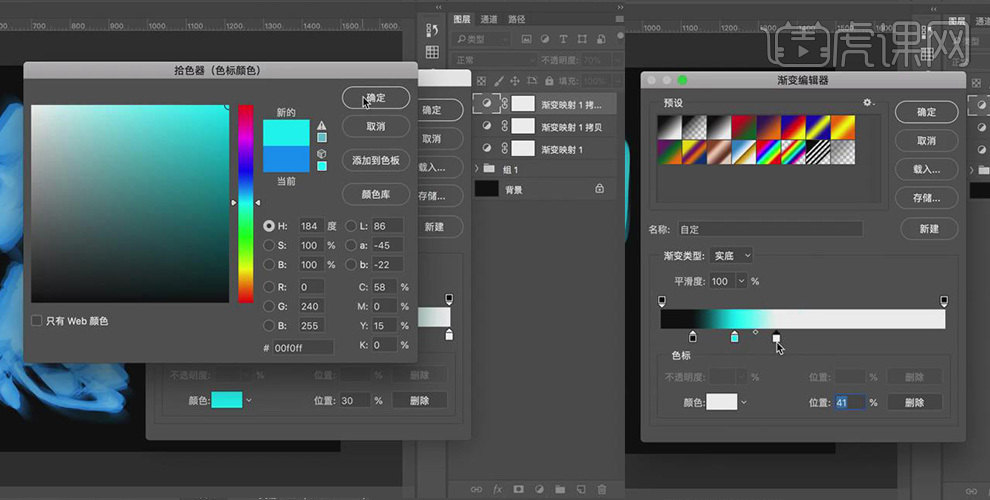The height and width of the screenshot is (500, 990).
Task: Click the not web-safe cube icon
Action: pyautogui.click(x=322, y=153)
